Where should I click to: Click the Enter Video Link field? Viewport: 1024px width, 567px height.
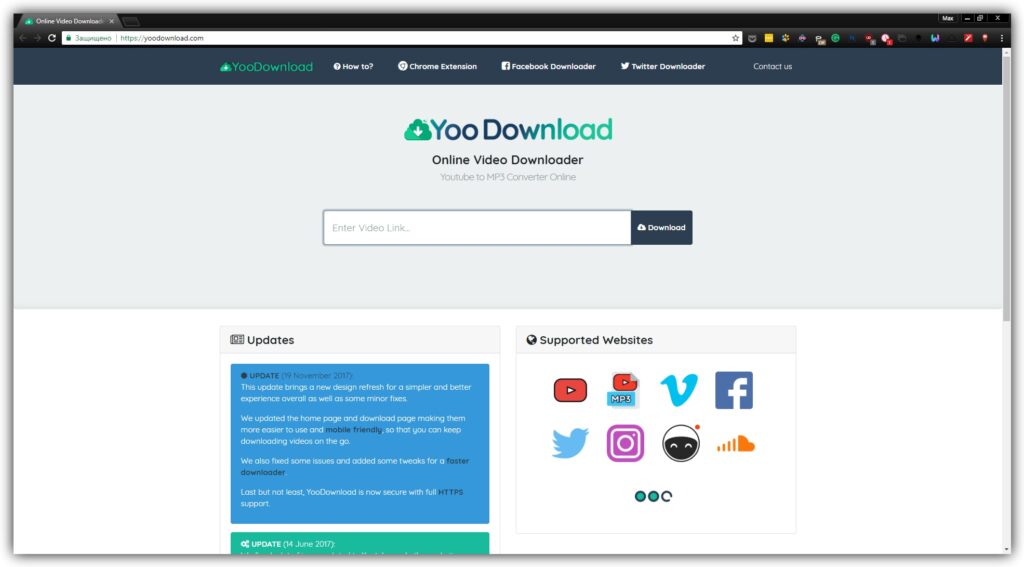tap(477, 227)
